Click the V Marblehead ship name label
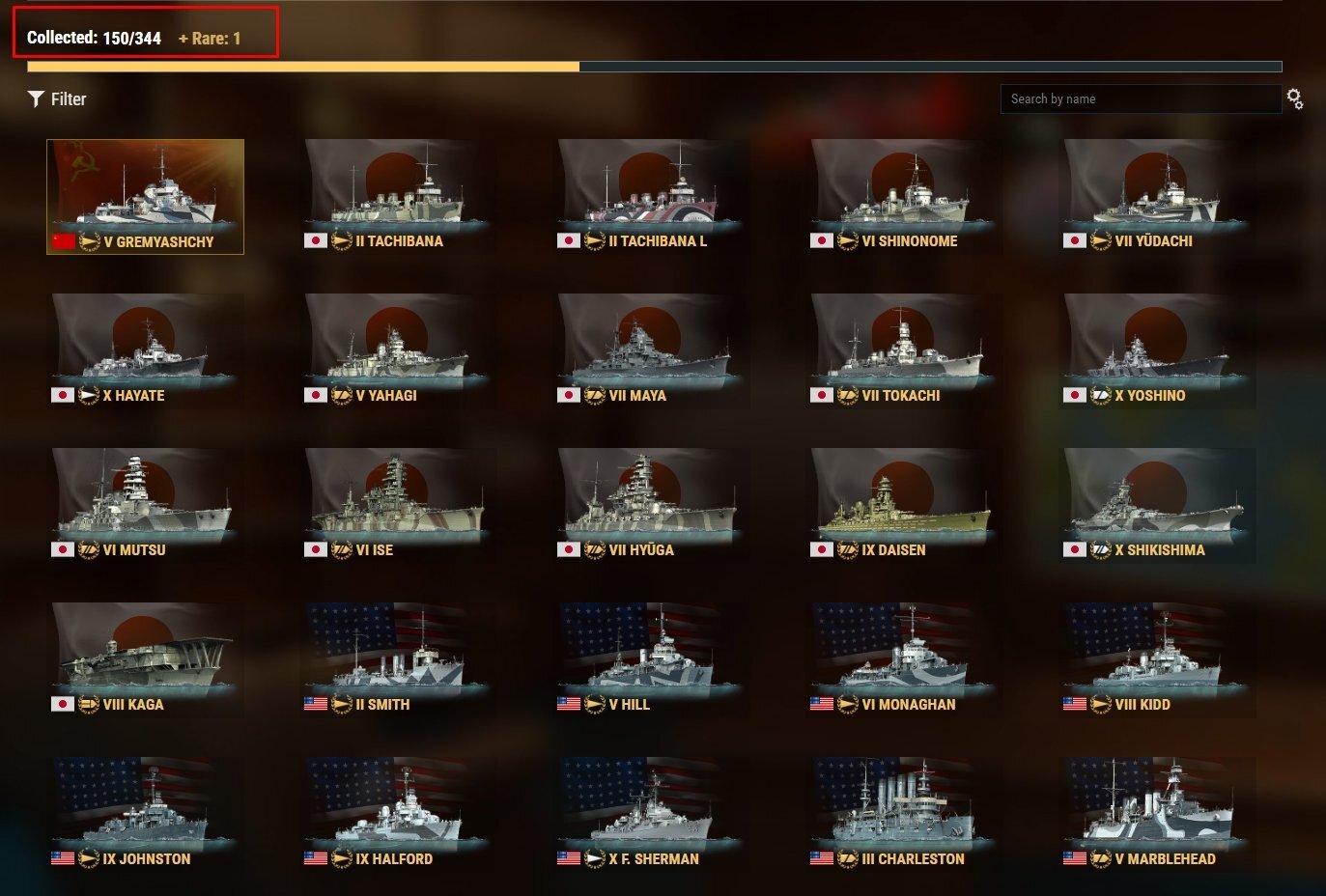 pos(1166,858)
